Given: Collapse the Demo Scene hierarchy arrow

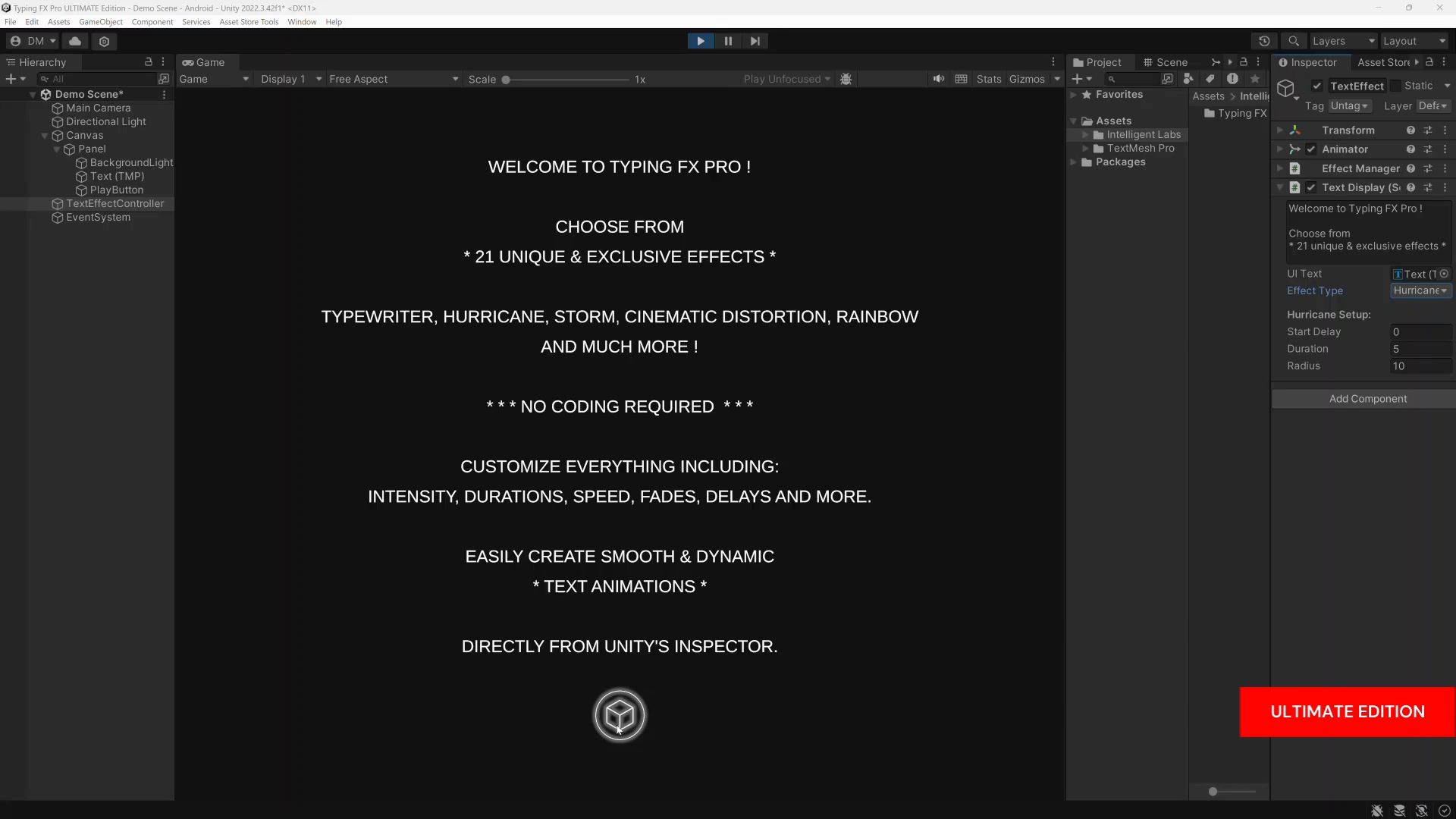Looking at the screenshot, I should (33, 95).
